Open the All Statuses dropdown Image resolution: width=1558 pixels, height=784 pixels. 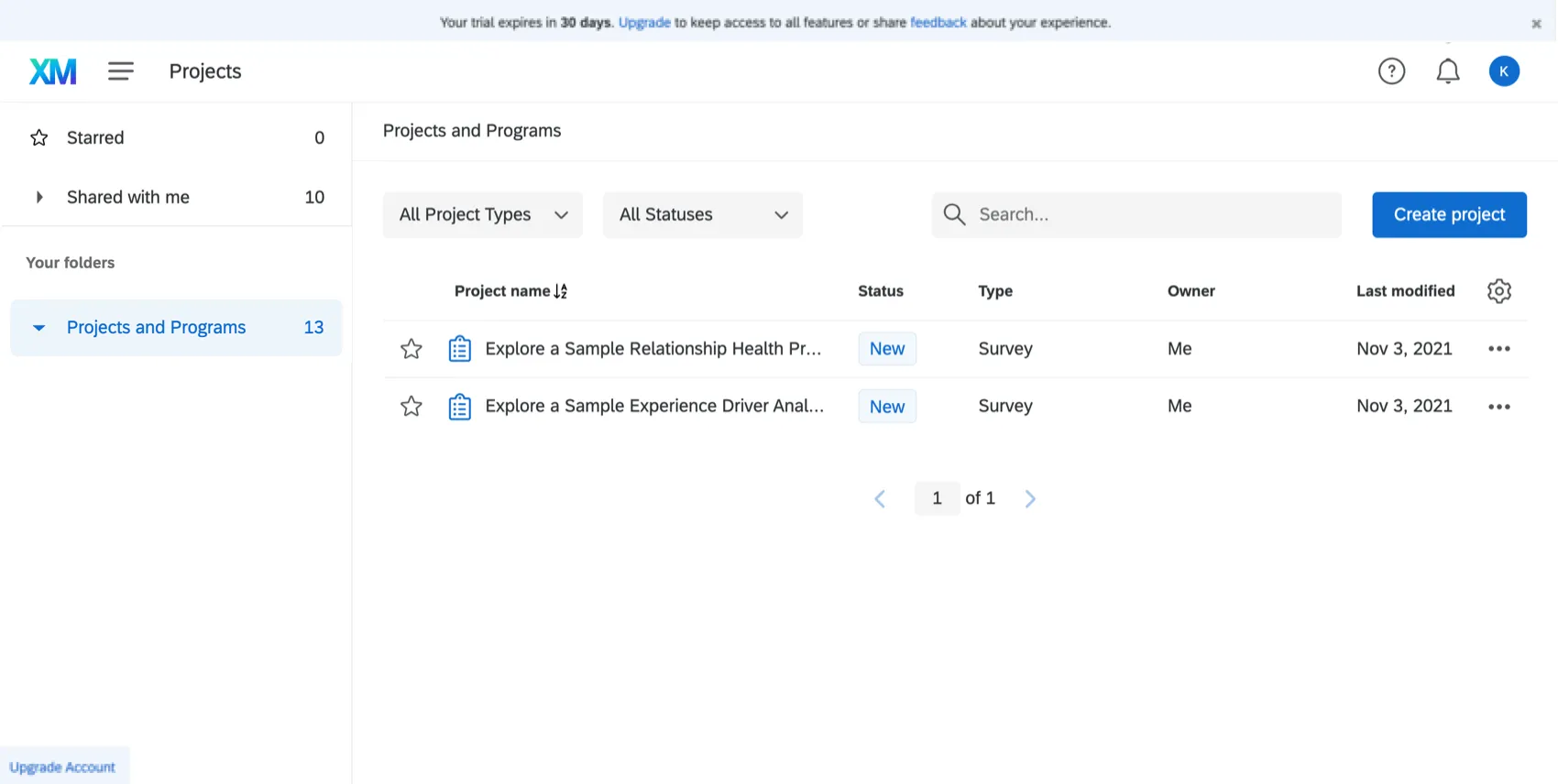click(702, 215)
